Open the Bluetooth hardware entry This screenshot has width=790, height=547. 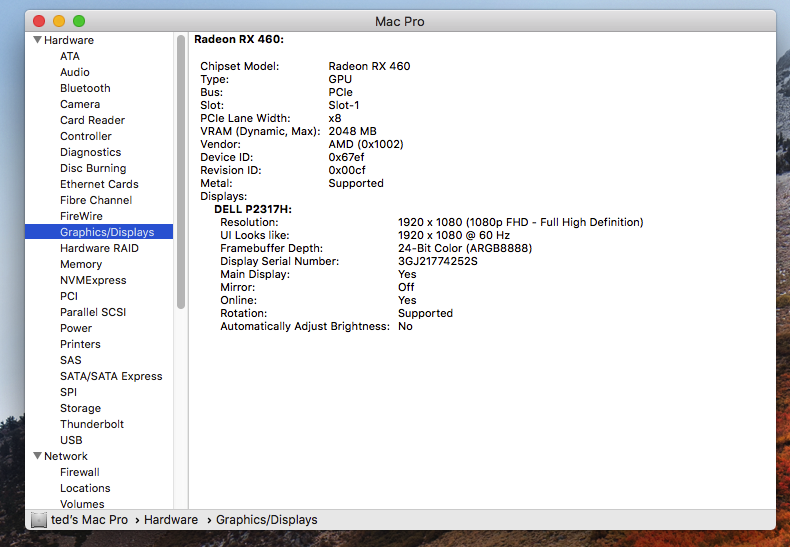pos(85,88)
